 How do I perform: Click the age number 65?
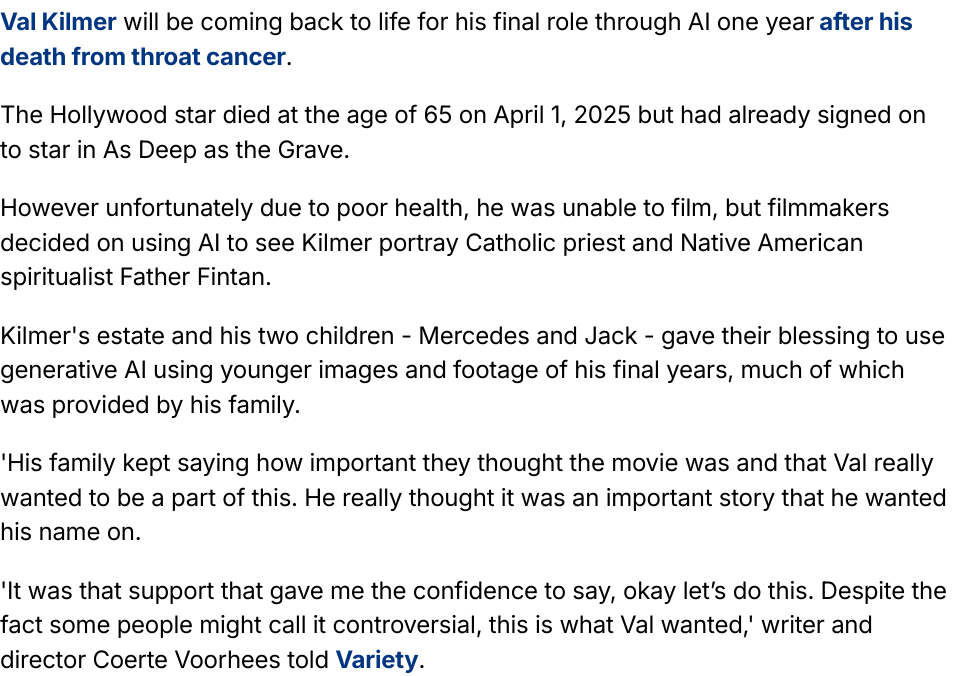pyautogui.click(x=437, y=115)
